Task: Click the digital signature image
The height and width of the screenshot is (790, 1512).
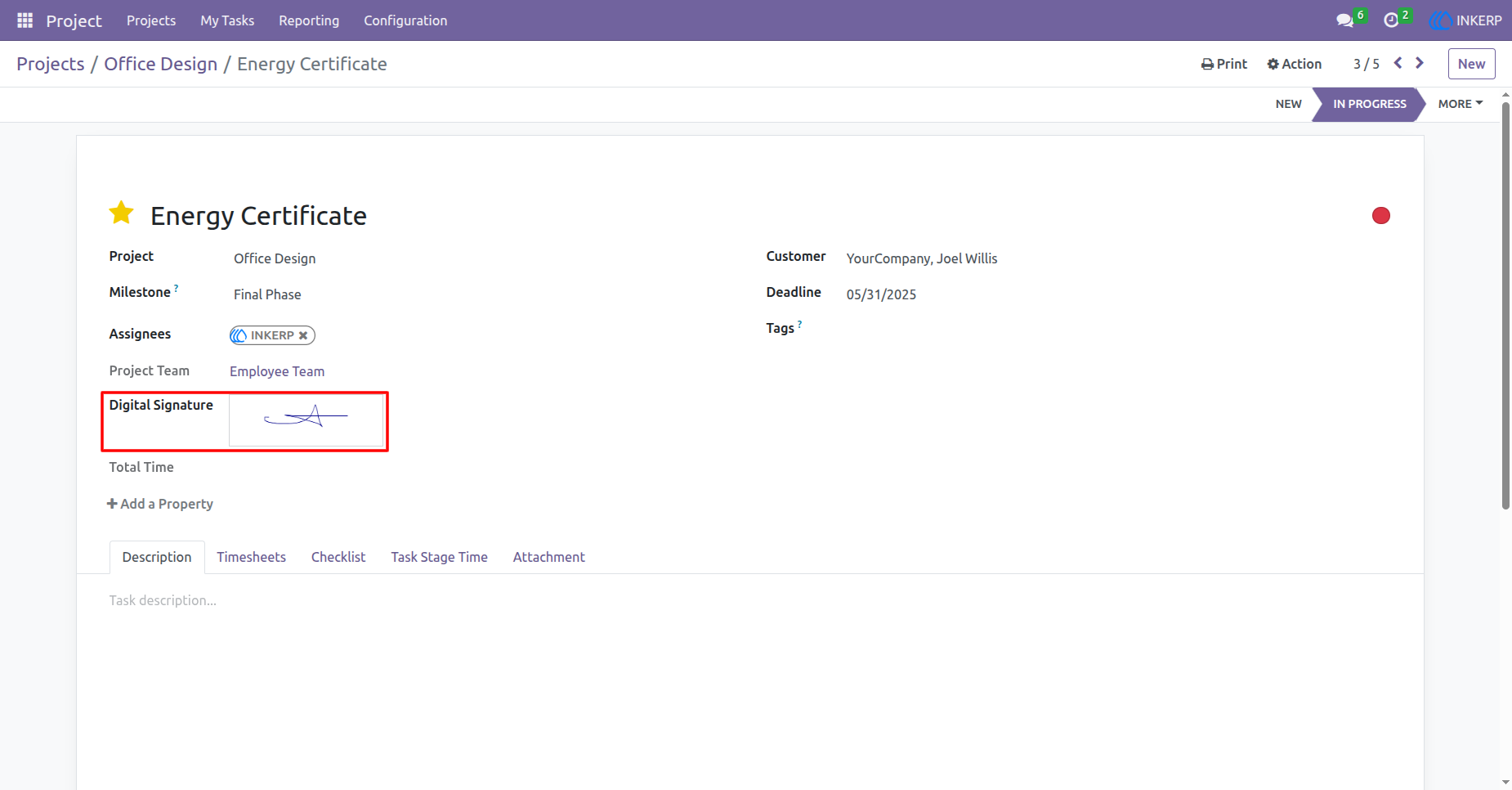Action: pos(306,419)
